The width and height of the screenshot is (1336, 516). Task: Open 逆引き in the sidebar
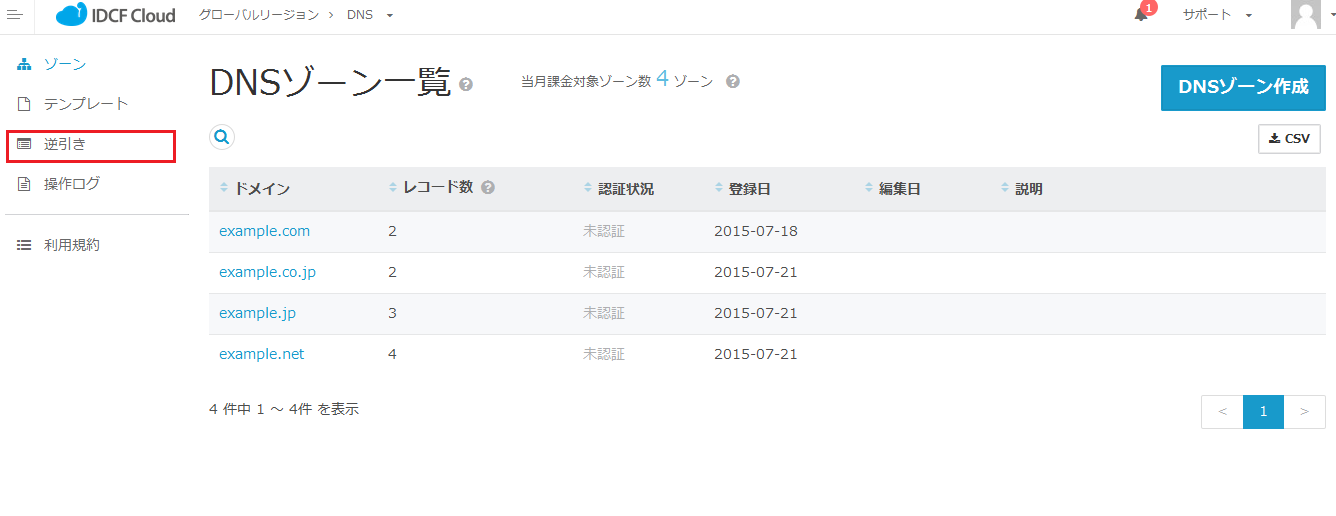click(x=65, y=144)
